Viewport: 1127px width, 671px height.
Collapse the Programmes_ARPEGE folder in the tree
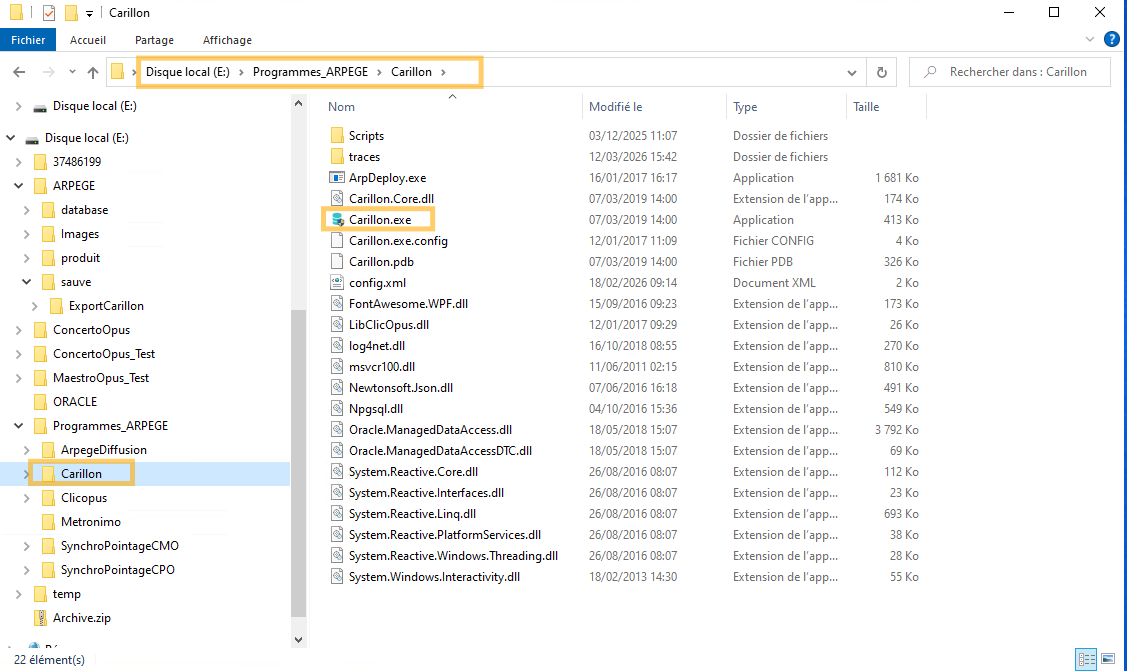[x=19, y=426]
